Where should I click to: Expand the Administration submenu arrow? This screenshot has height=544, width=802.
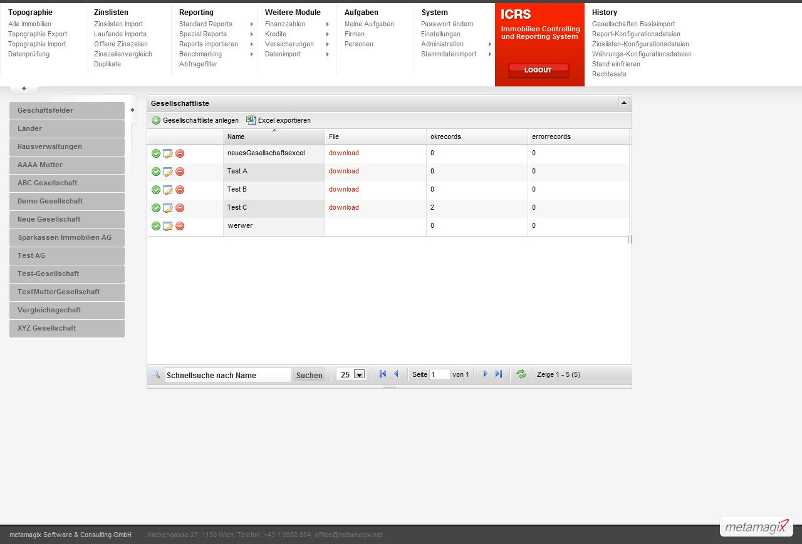(489, 44)
